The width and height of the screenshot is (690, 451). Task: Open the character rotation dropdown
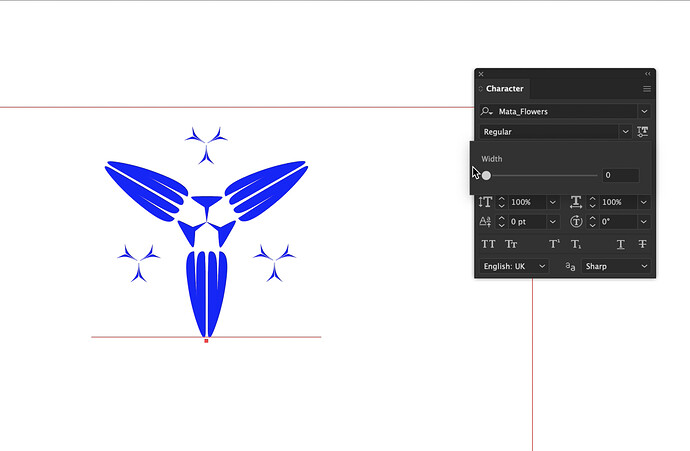point(644,222)
